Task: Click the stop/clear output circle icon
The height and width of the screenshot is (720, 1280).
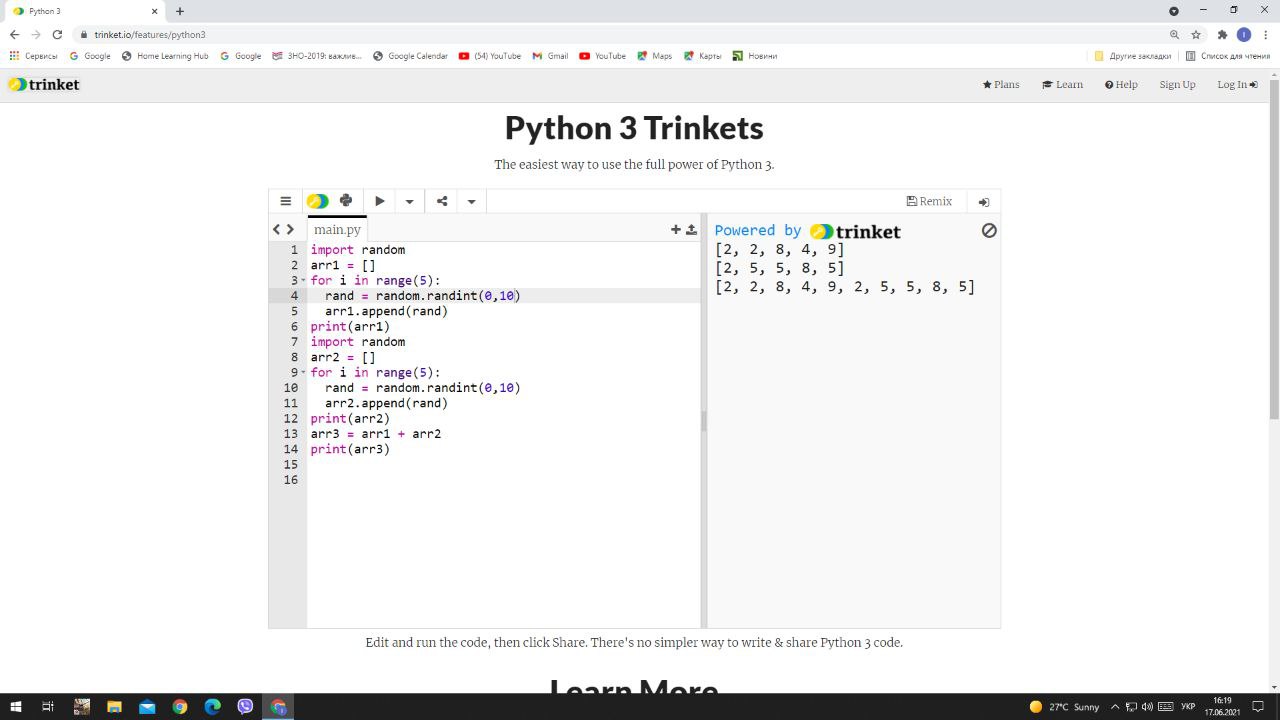Action: 989,230
